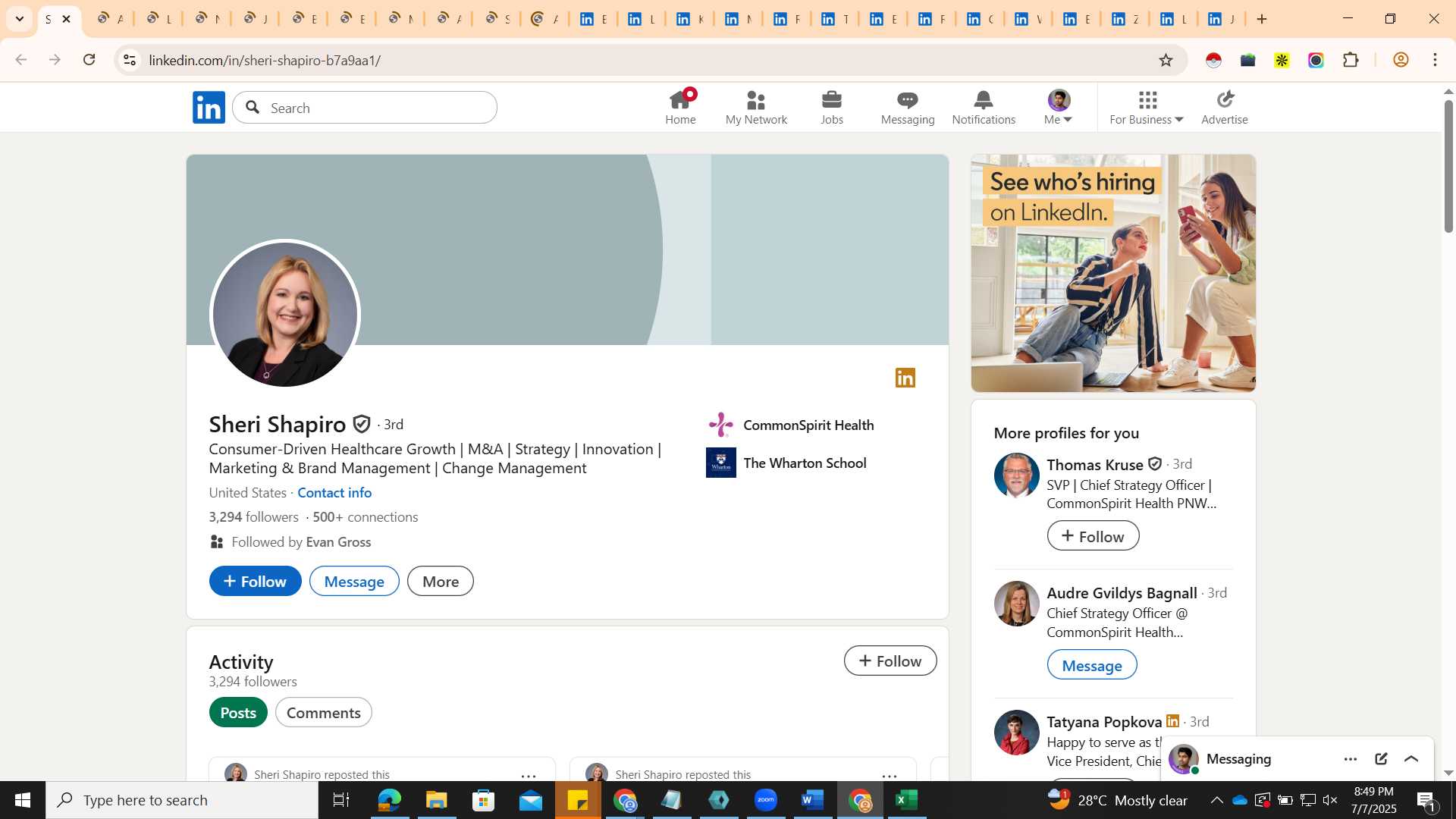Open Audre Gvildys Bagnall's profile
The height and width of the screenshot is (819, 1456).
(x=1122, y=592)
